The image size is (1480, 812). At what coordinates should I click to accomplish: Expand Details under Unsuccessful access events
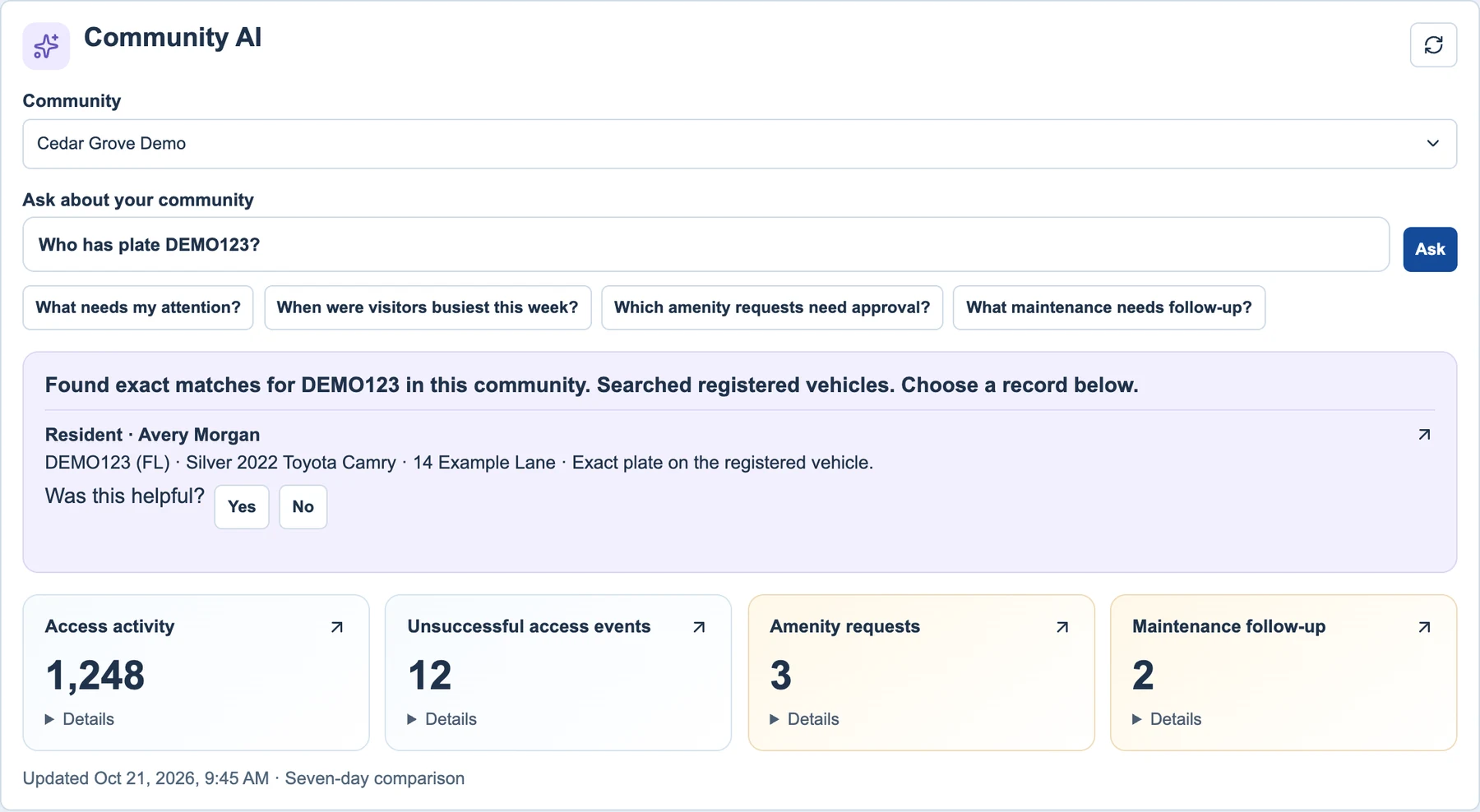point(442,719)
